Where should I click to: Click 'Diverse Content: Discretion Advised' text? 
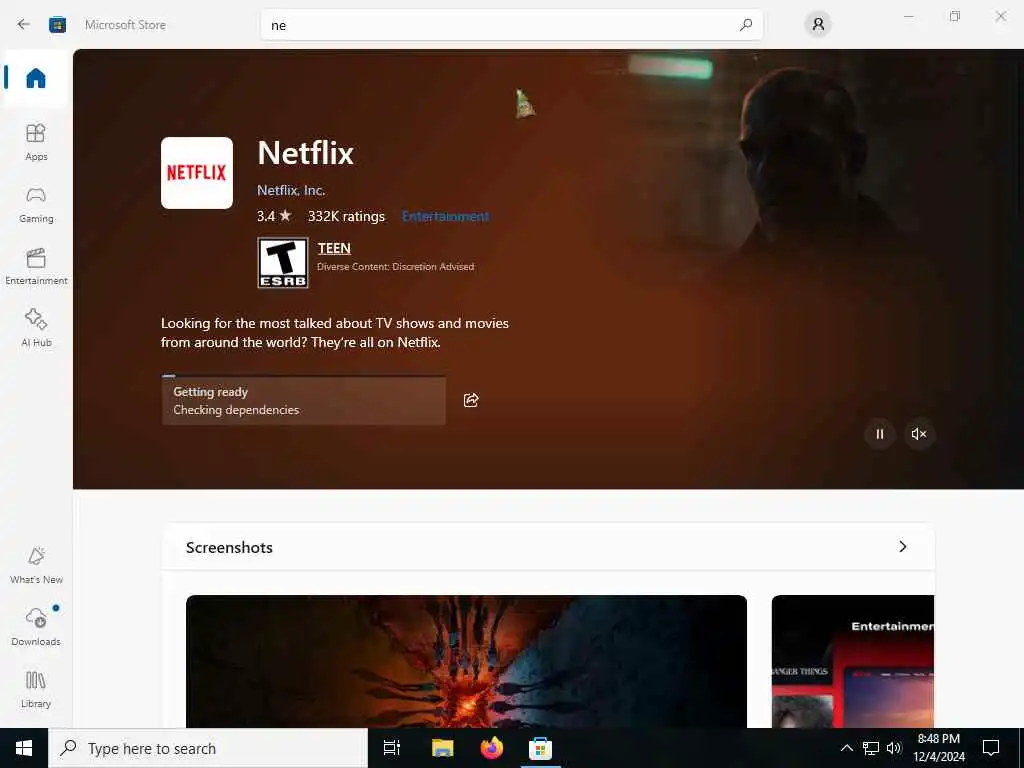(396, 266)
